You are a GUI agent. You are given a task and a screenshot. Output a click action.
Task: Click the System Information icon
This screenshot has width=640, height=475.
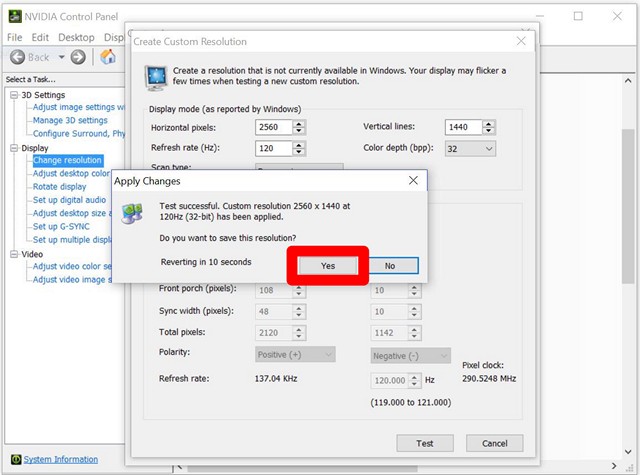[16, 459]
